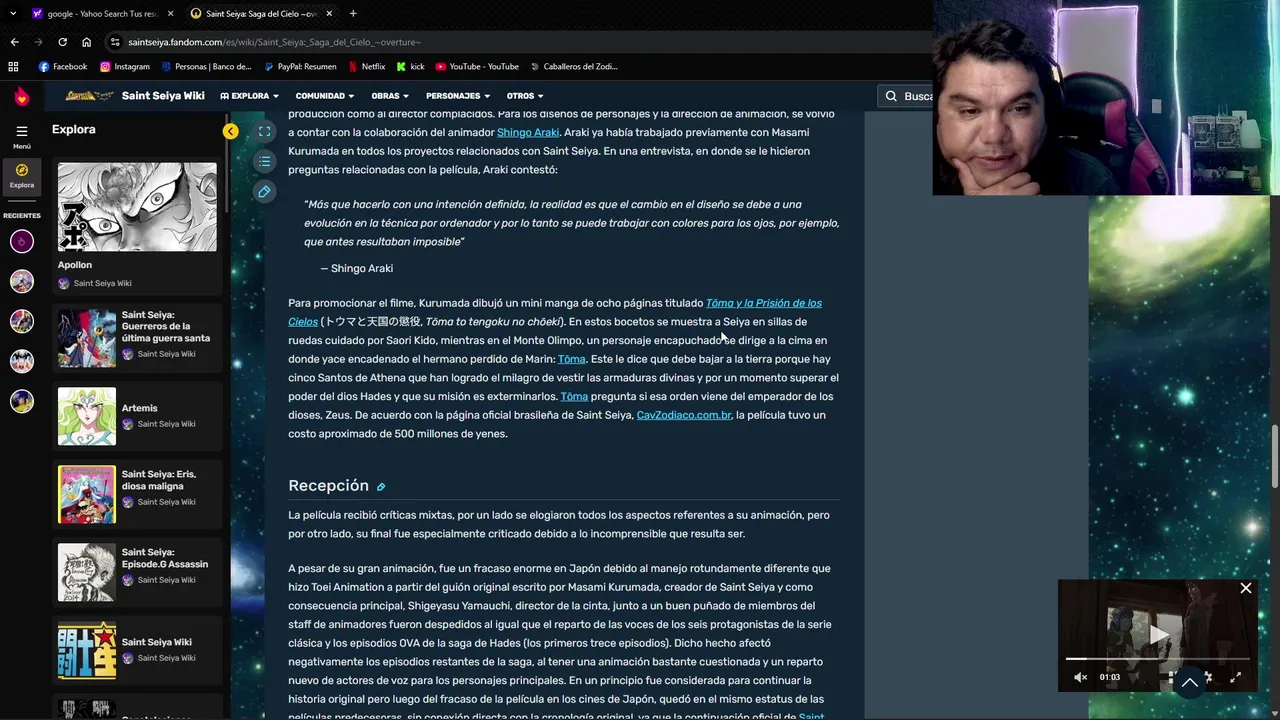Open the kick bookmark
This screenshot has width=1280, height=720.
pos(410,67)
